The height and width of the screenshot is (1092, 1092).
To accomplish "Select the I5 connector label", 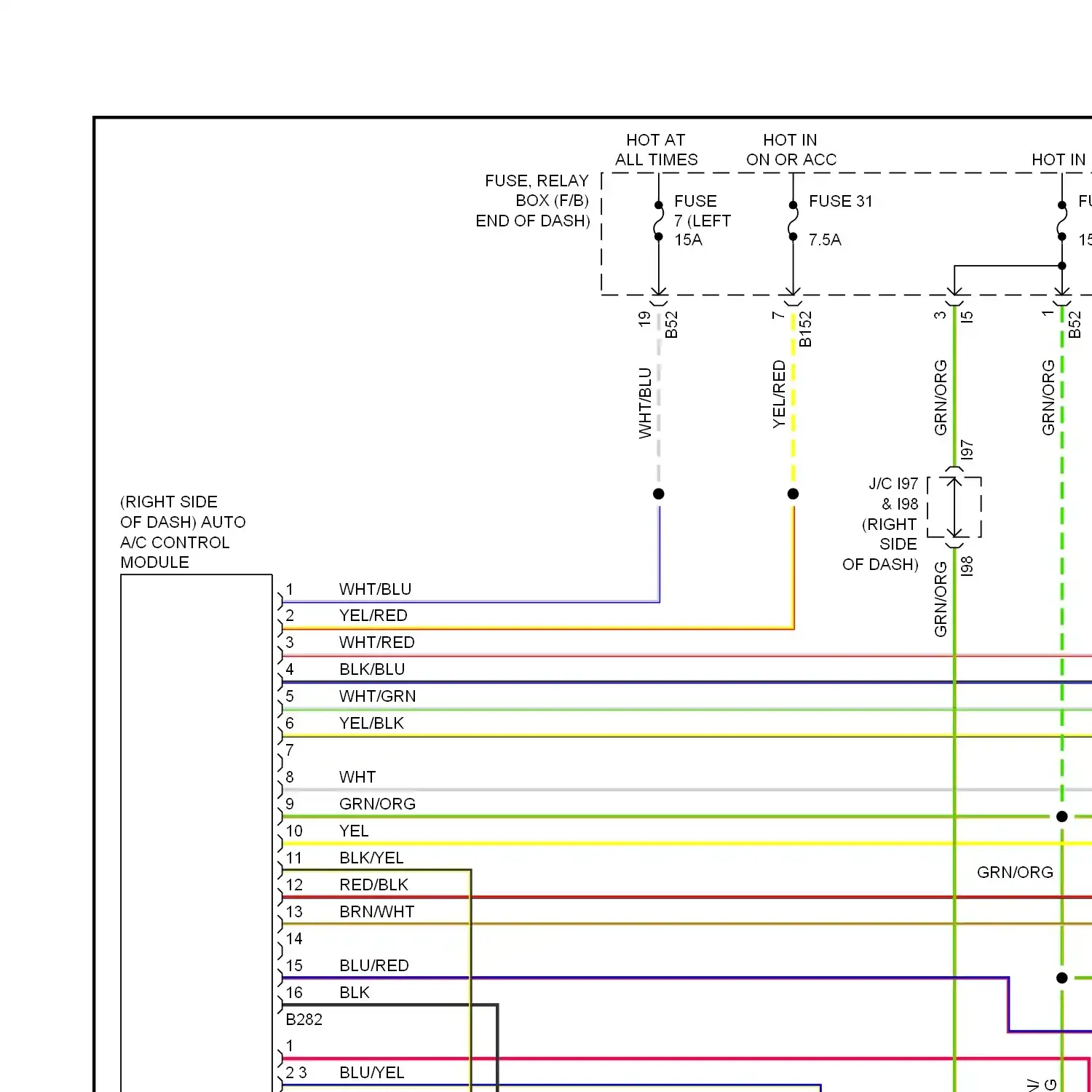I will pos(967,317).
